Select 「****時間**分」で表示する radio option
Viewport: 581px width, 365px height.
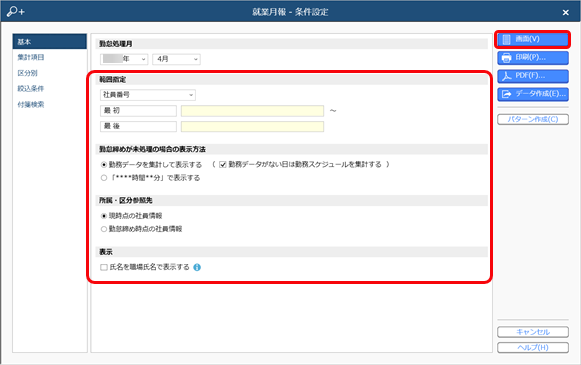click(104, 178)
